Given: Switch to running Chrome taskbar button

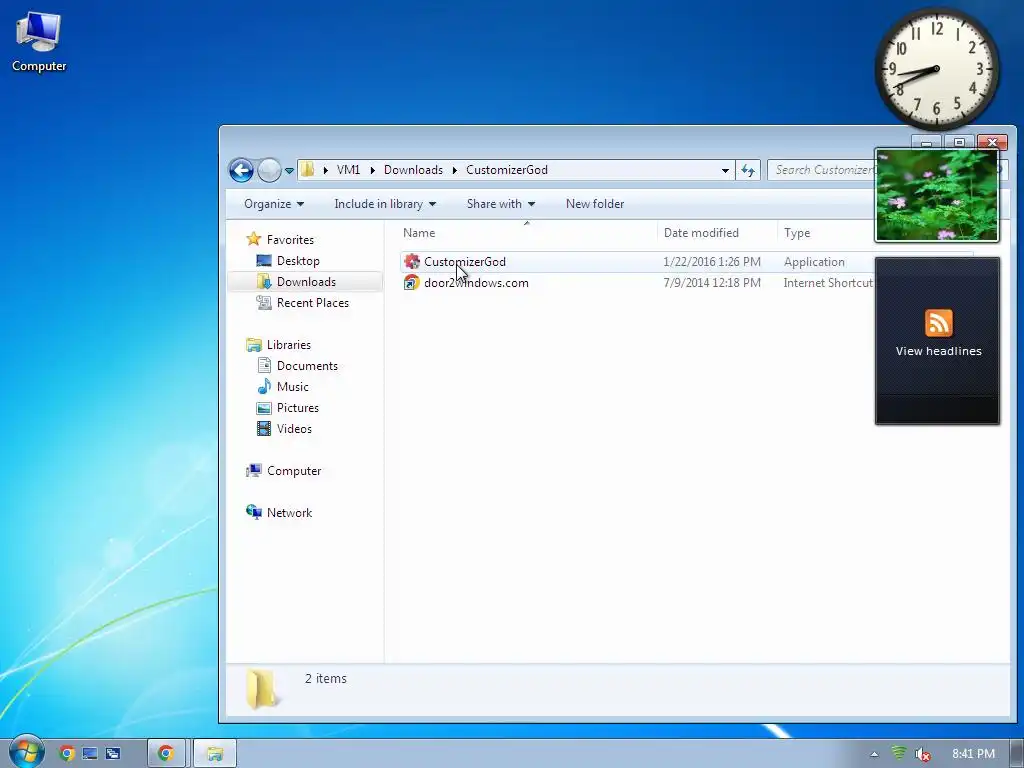Looking at the screenshot, I should [167, 754].
